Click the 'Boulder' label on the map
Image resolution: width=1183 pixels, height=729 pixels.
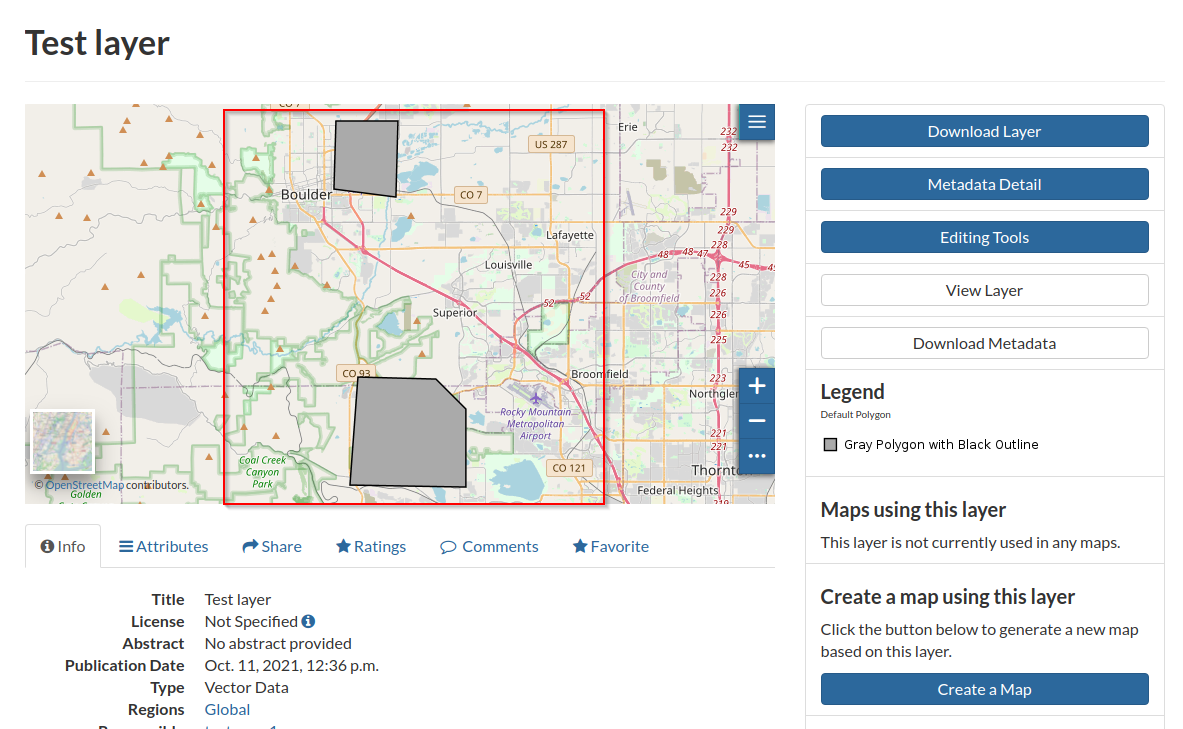point(306,195)
